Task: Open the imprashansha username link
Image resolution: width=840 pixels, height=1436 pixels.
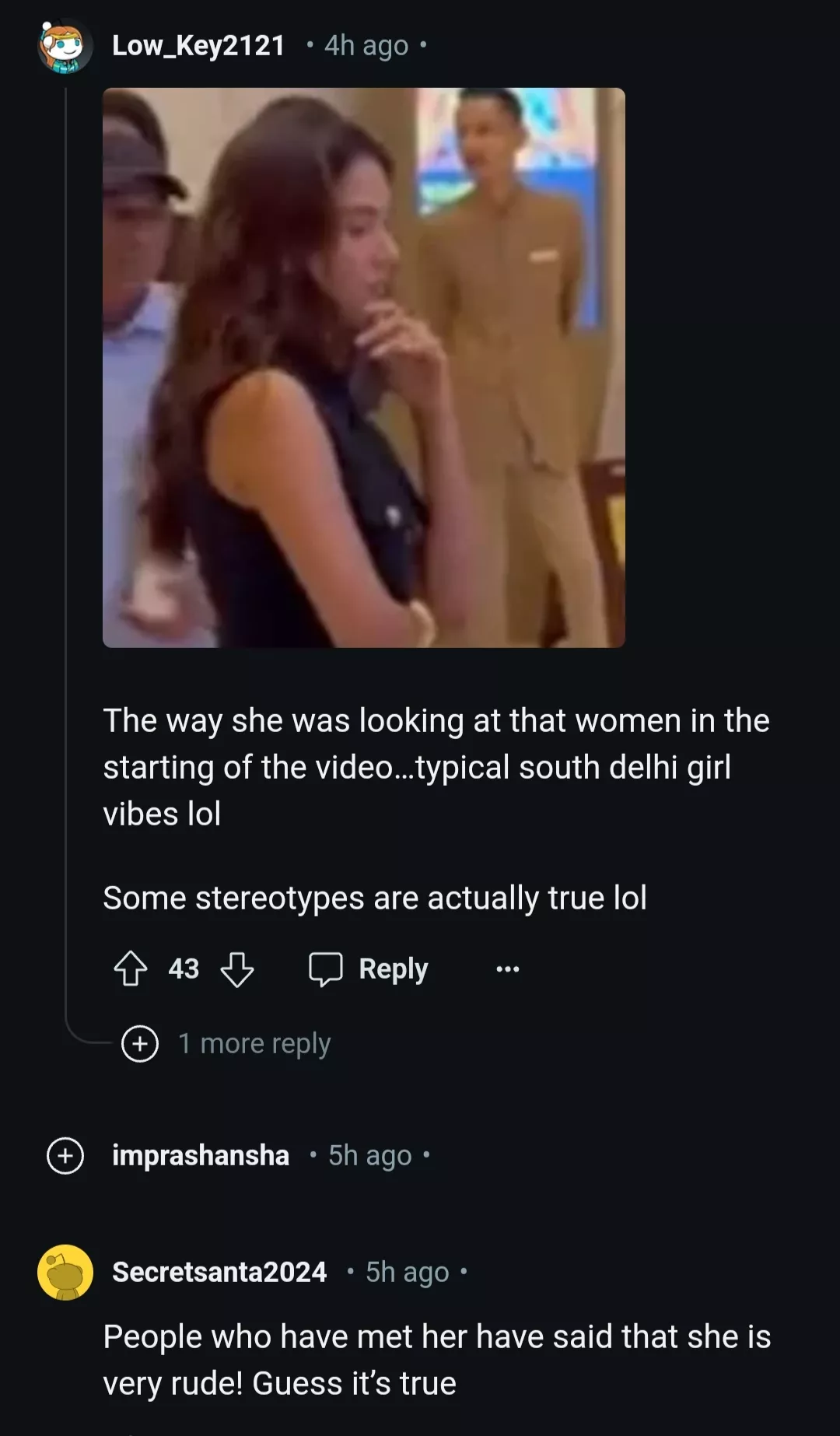Action: click(201, 1156)
